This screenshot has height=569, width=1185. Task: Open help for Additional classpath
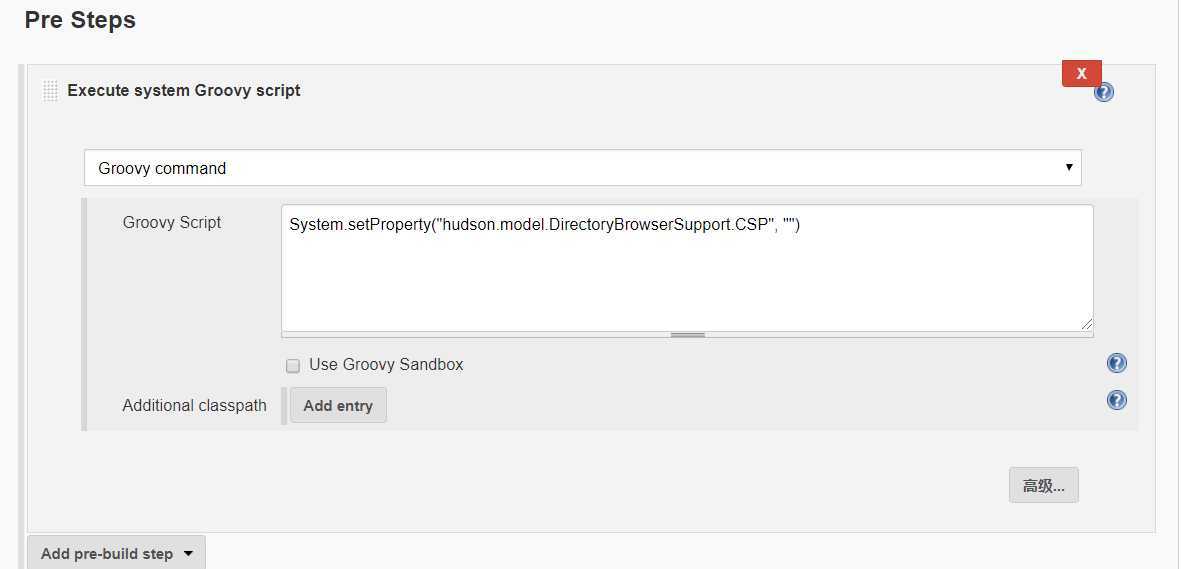coord(1116,400)
